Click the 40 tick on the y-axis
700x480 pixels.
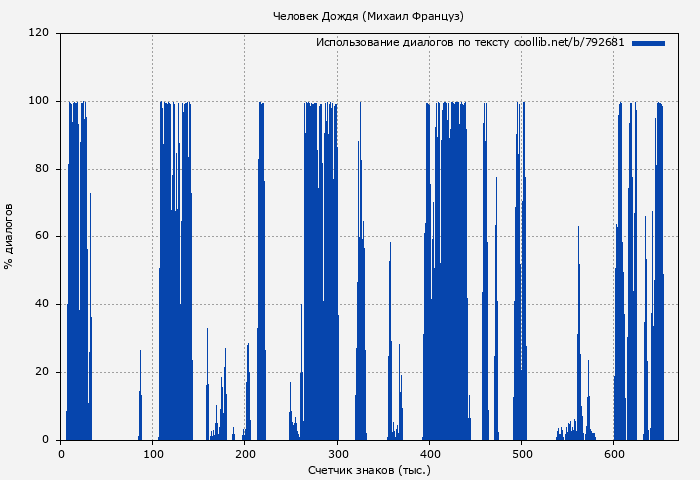42,305
